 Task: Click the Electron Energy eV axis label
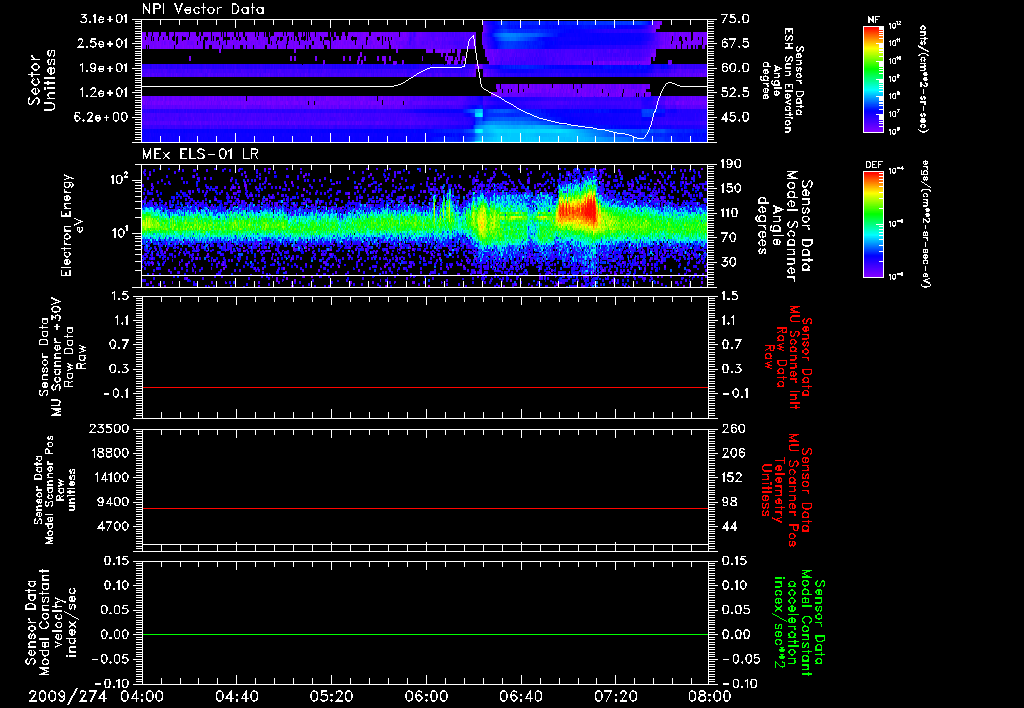tap(72, 225)
